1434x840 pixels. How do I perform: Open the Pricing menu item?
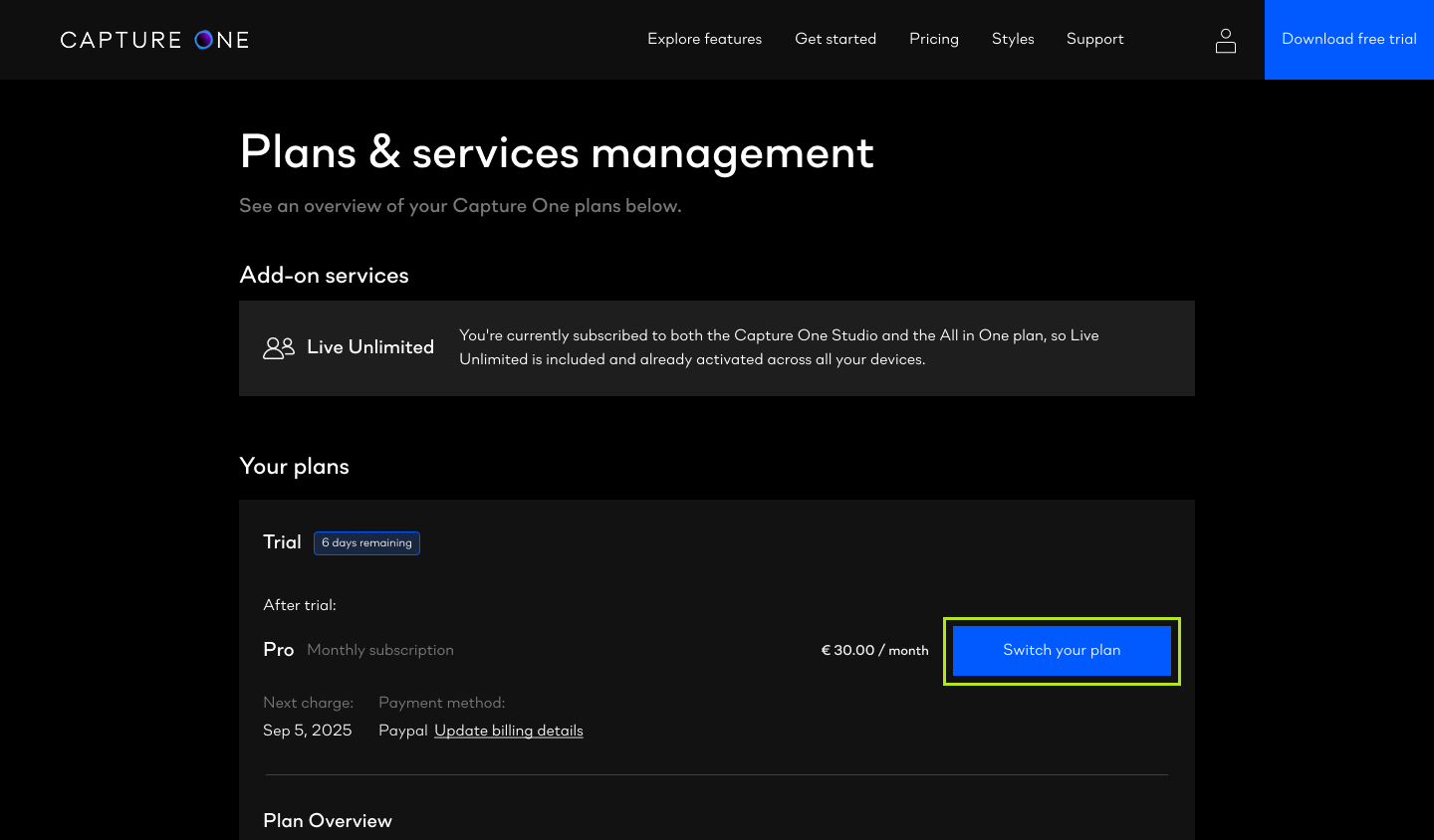[x=934, y=39]
